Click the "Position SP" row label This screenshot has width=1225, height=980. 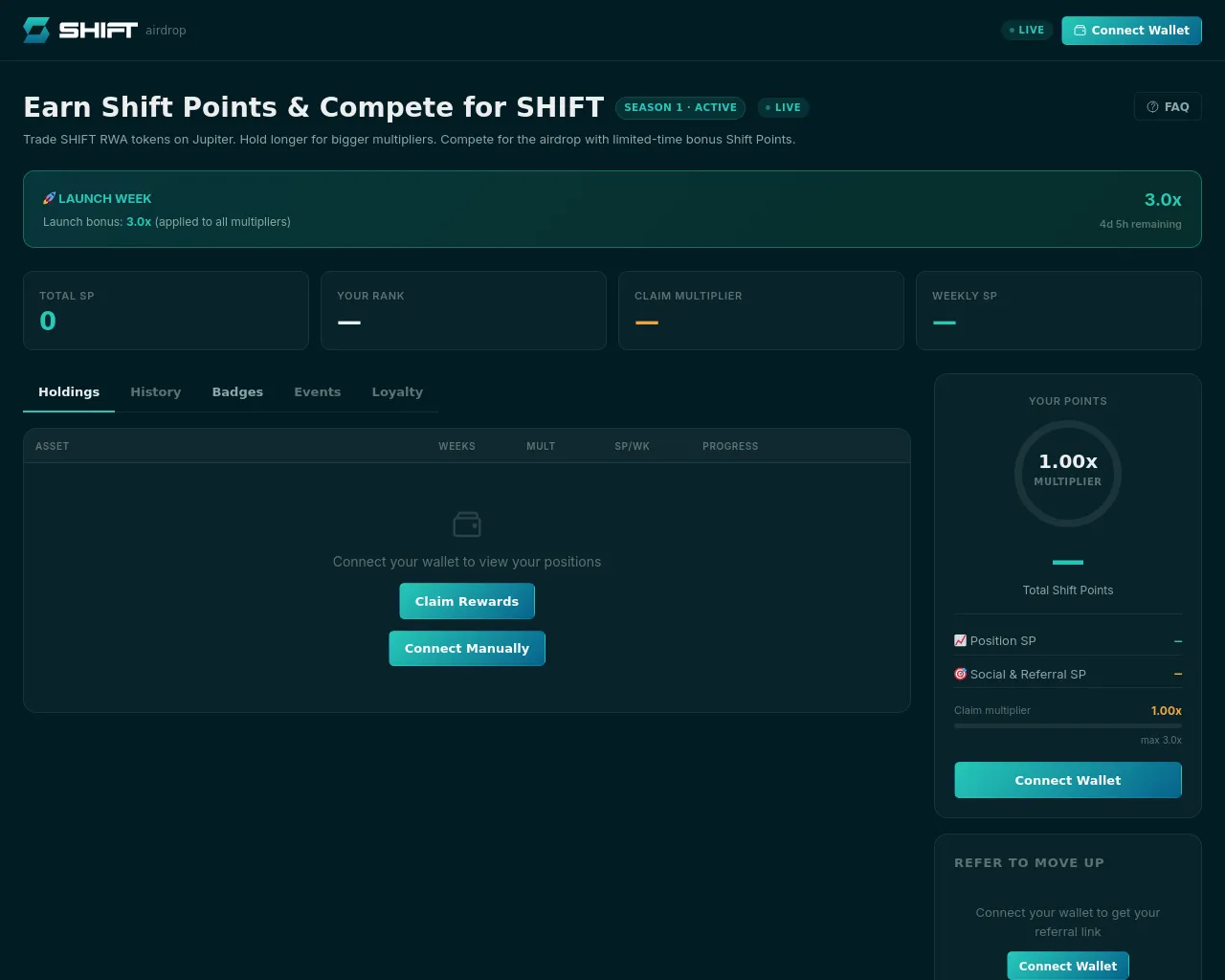click(x=1003, y=641)
